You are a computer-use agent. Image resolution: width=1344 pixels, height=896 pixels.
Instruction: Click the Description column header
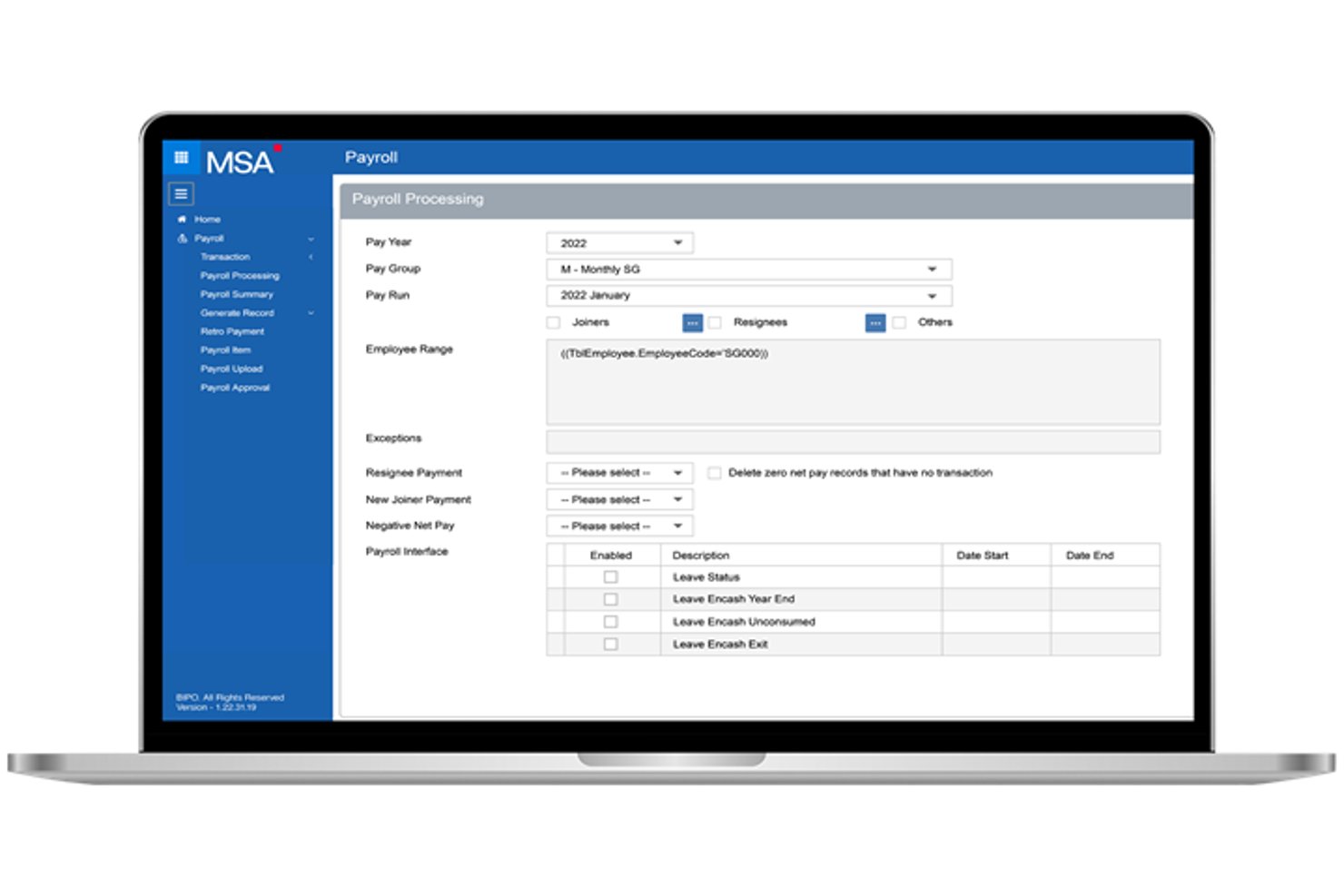pos(700,556)
